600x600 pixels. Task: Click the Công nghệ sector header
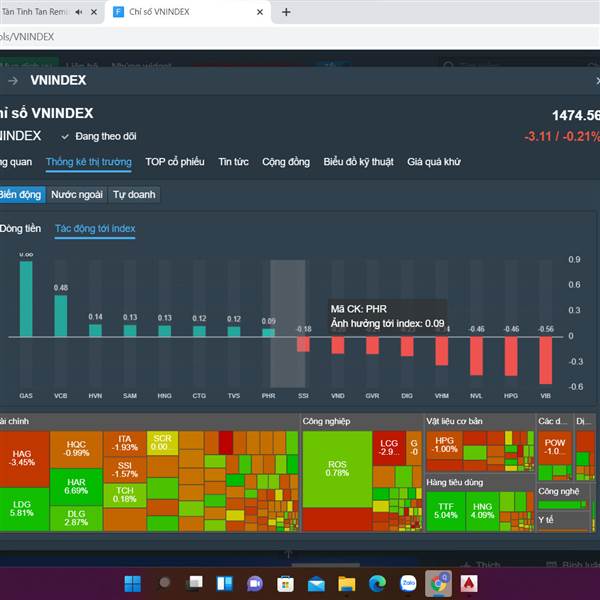(x=565, y=492)
